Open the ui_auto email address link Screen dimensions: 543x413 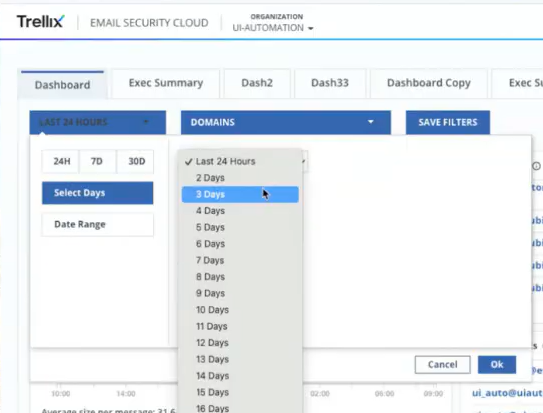pyautogui.click(x=507, y=393)
